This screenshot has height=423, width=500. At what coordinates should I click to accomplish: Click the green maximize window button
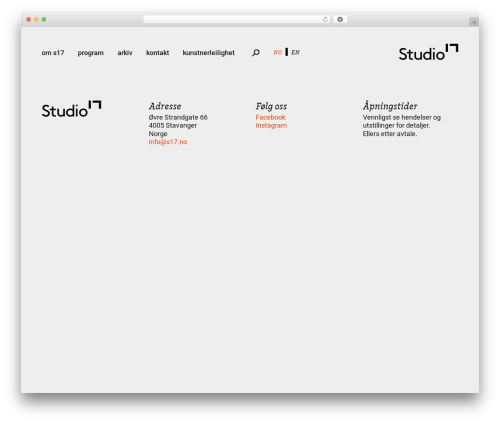click(x=44, y=19)
